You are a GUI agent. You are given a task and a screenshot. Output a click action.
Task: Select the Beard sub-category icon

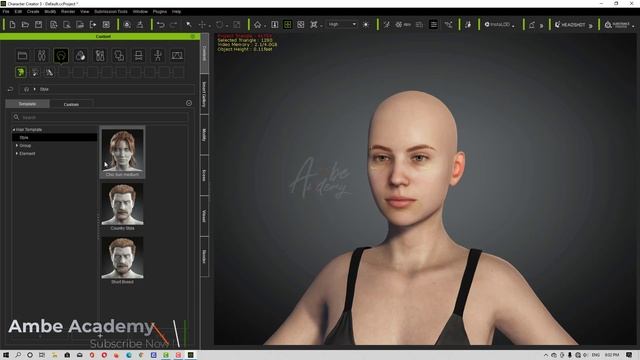49,73
